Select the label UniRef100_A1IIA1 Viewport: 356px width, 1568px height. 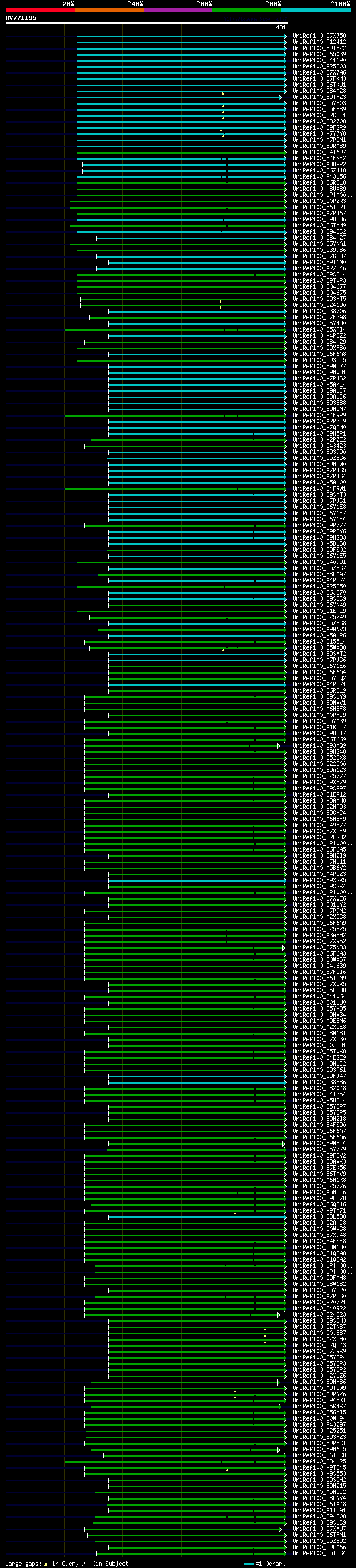point(319,1511)
